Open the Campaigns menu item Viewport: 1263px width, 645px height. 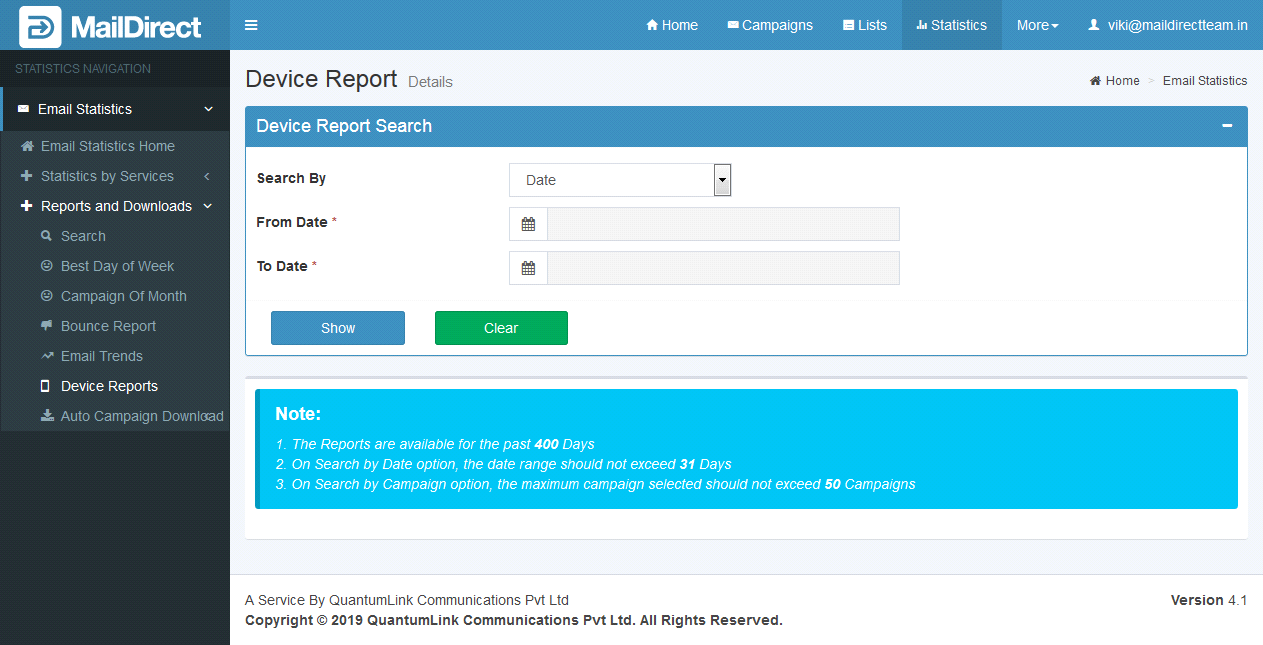tap(769, 25)
